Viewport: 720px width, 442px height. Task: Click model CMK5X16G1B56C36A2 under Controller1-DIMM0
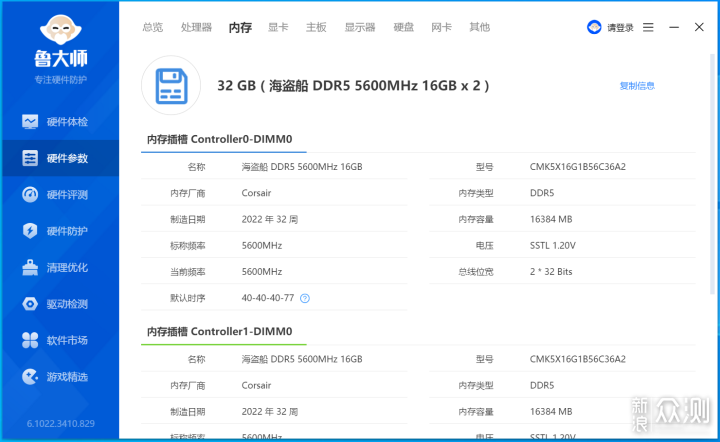578,359
